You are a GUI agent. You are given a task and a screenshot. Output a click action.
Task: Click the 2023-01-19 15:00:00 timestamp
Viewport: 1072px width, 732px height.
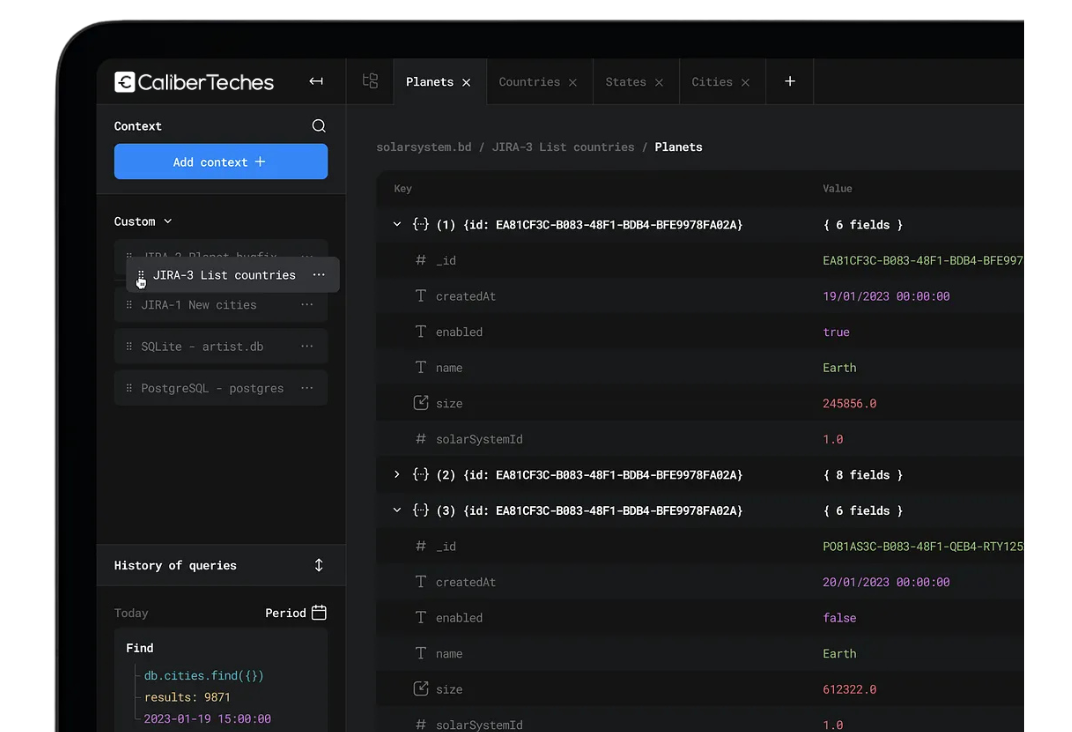207,719
